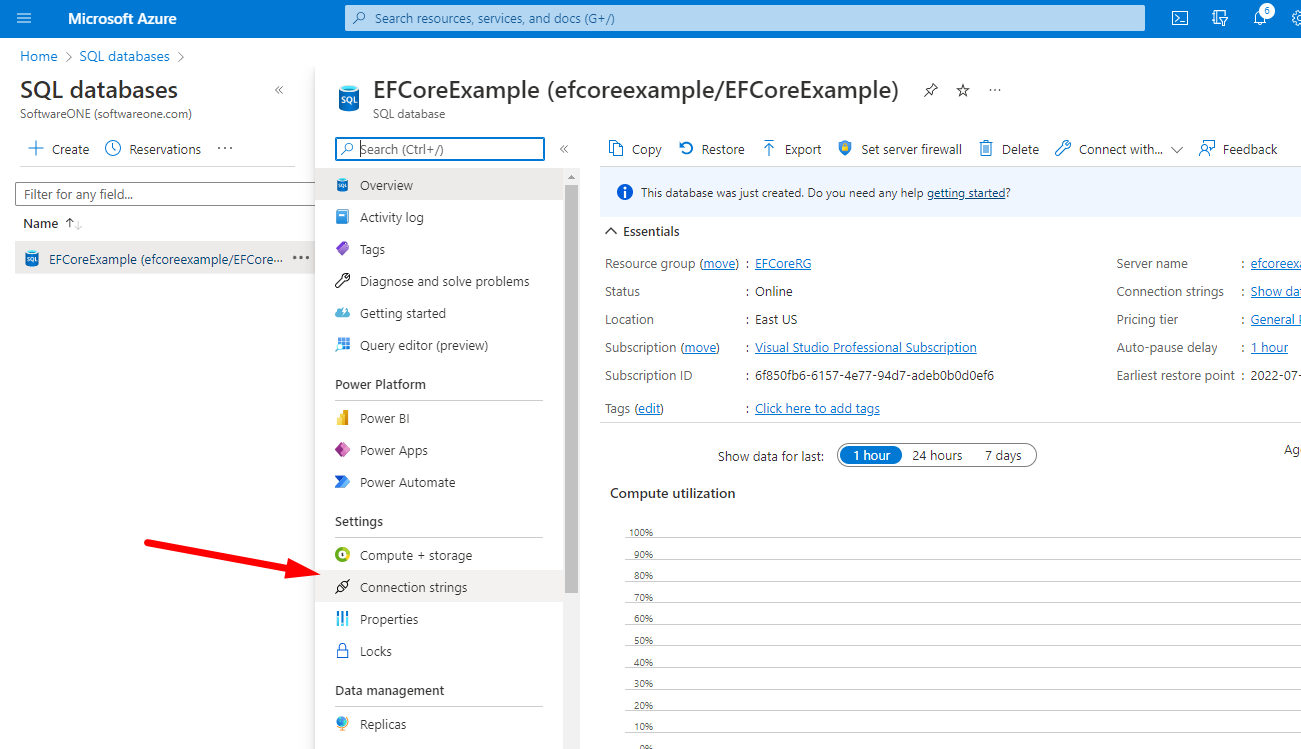Open the Azure portal hamburger menu
This screenshot has height=749, width=1301.
click(x=24, y=19)
